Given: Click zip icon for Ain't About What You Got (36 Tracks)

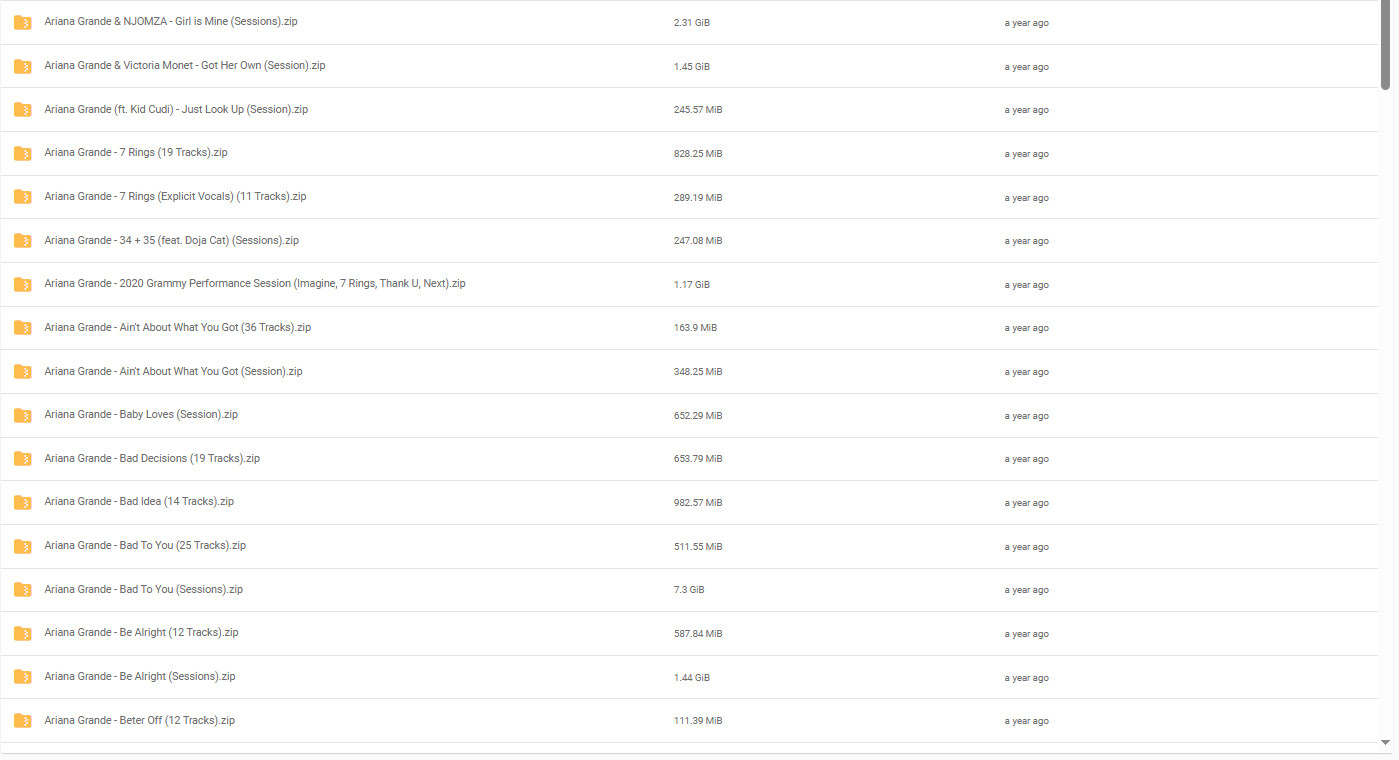Looking at the screenshot, I should [x=22, y=328].
